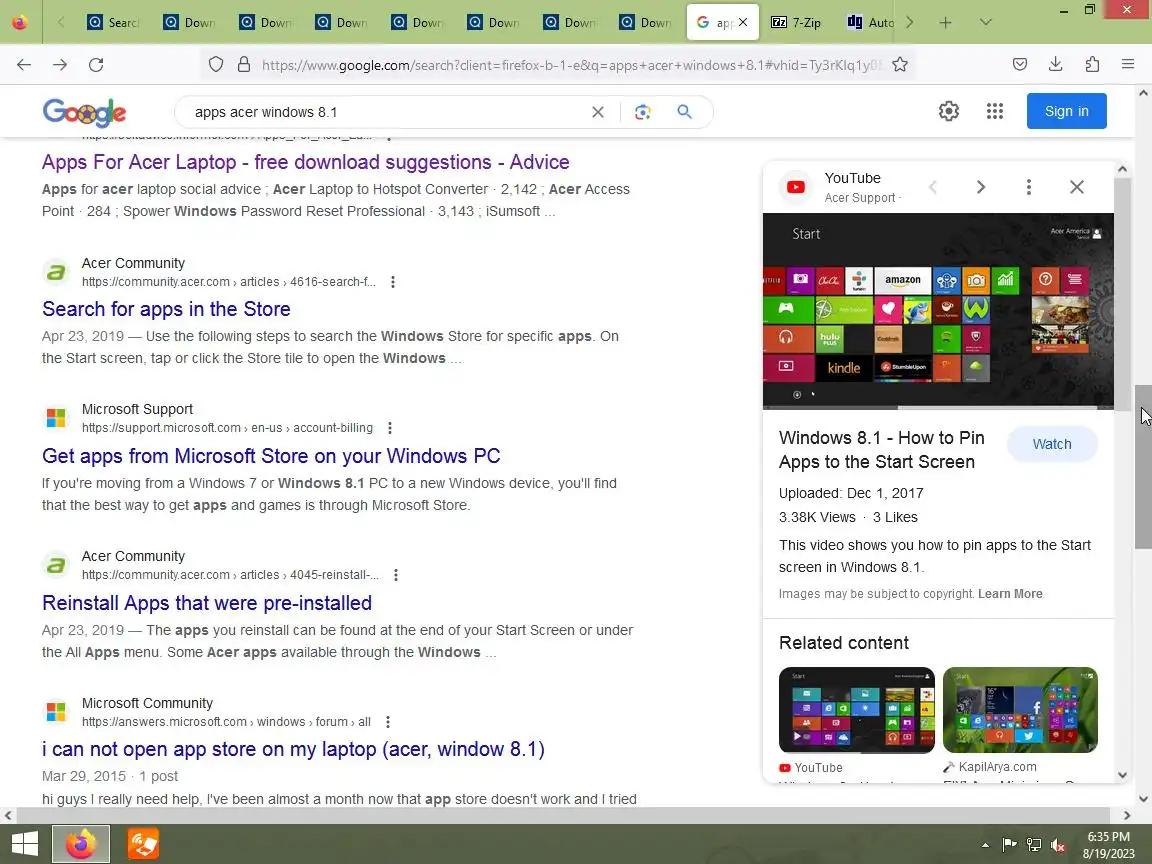The height and width of the screenshot is (864, 1152).
Task: Click the browser forward arrow
Action: coord(60,65)
